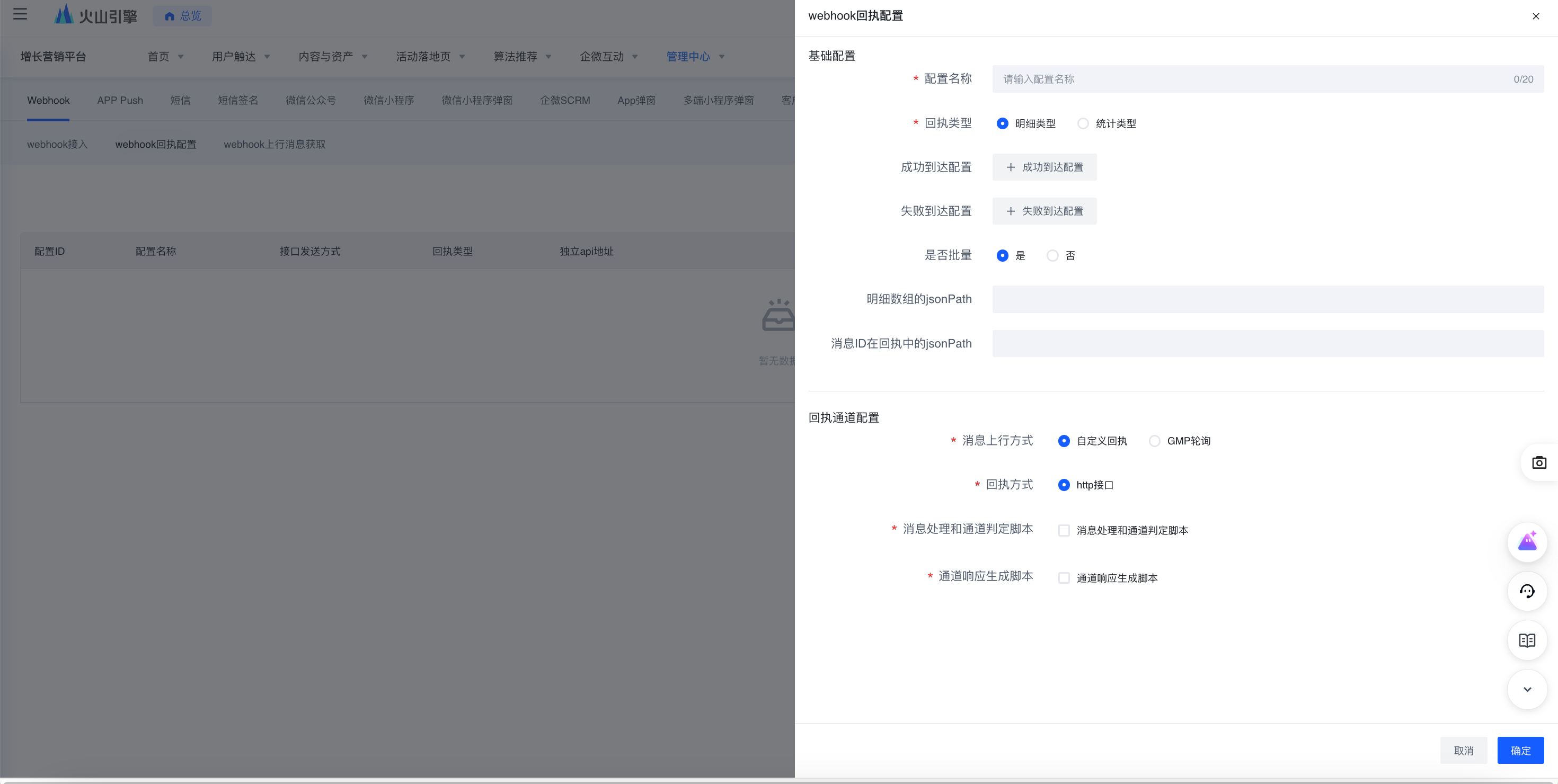Open webhook上行消息获取 sub-tab
The height and width of the screenshot is (784, 1558).
[275, 145]
